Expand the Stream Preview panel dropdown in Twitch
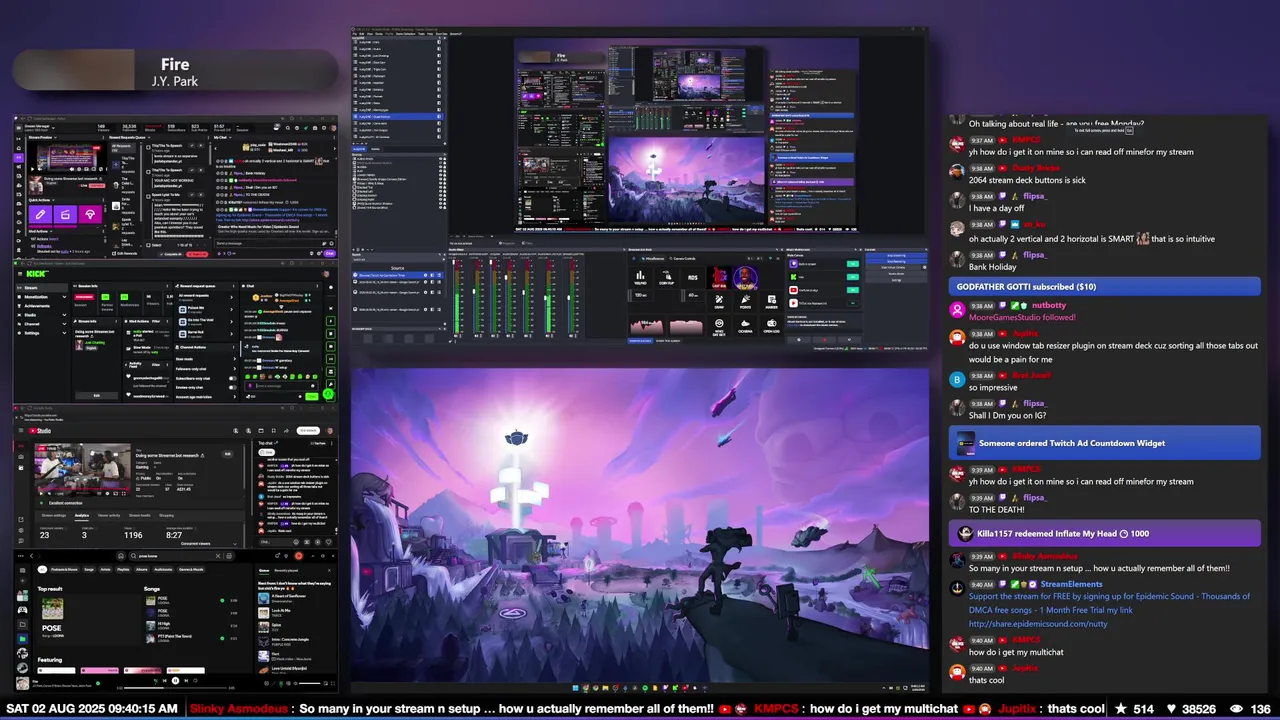1280x720 pixels. tap(55, 138)
